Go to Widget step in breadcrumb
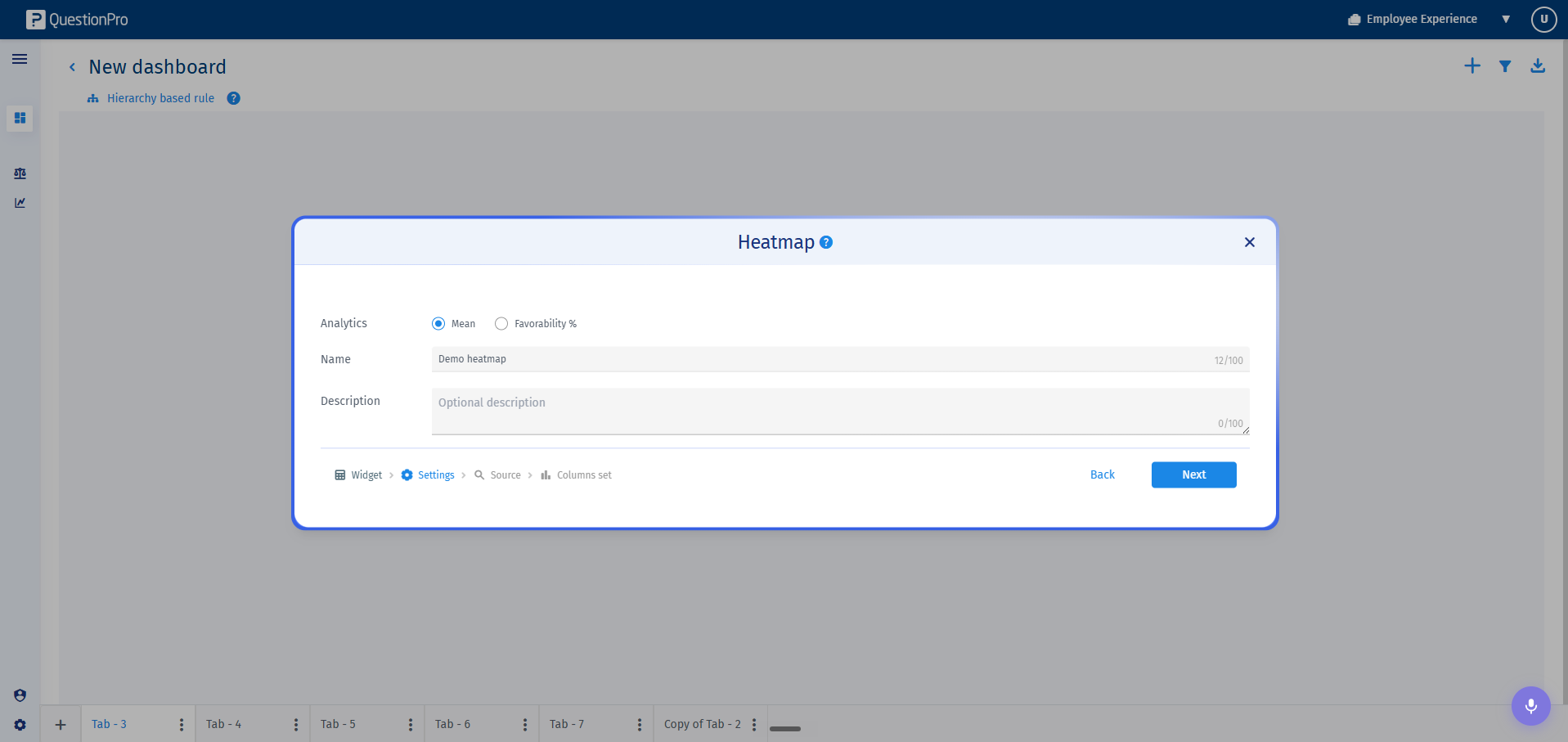1568x742 pixels. point(358,475)
